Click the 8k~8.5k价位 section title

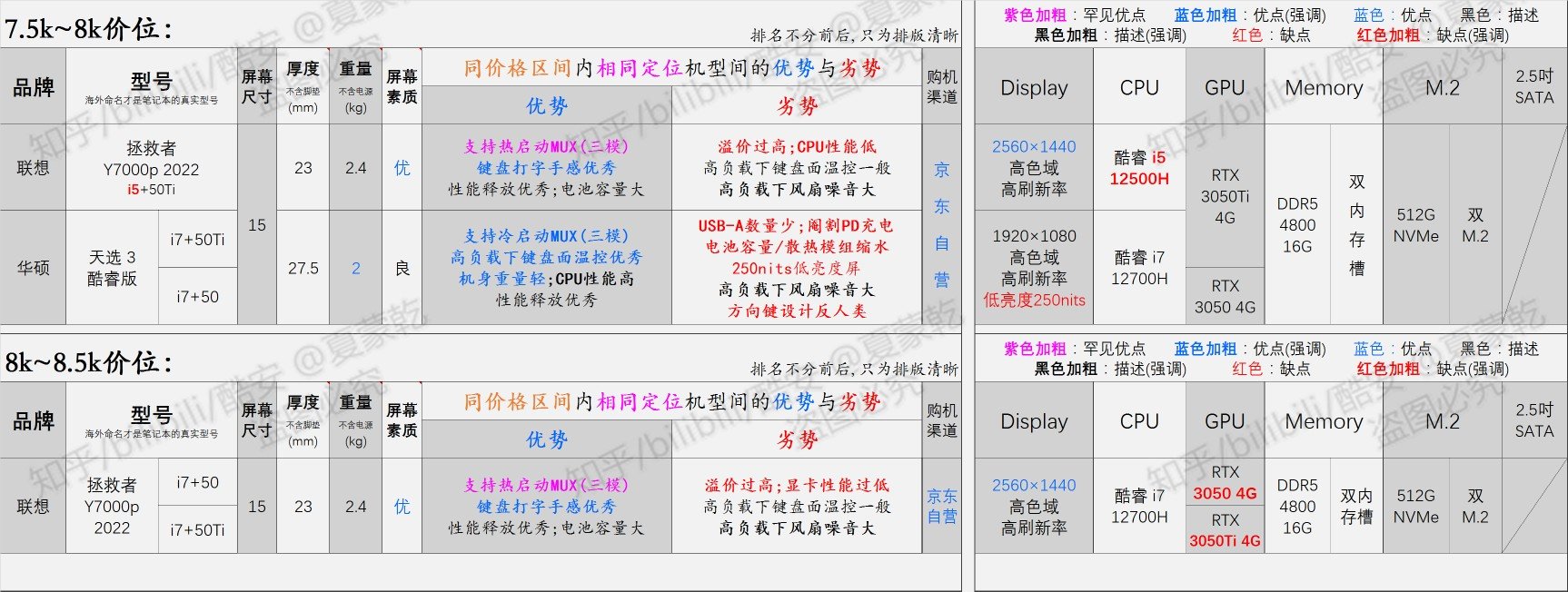pyautogui.click(x=89, y=363)
